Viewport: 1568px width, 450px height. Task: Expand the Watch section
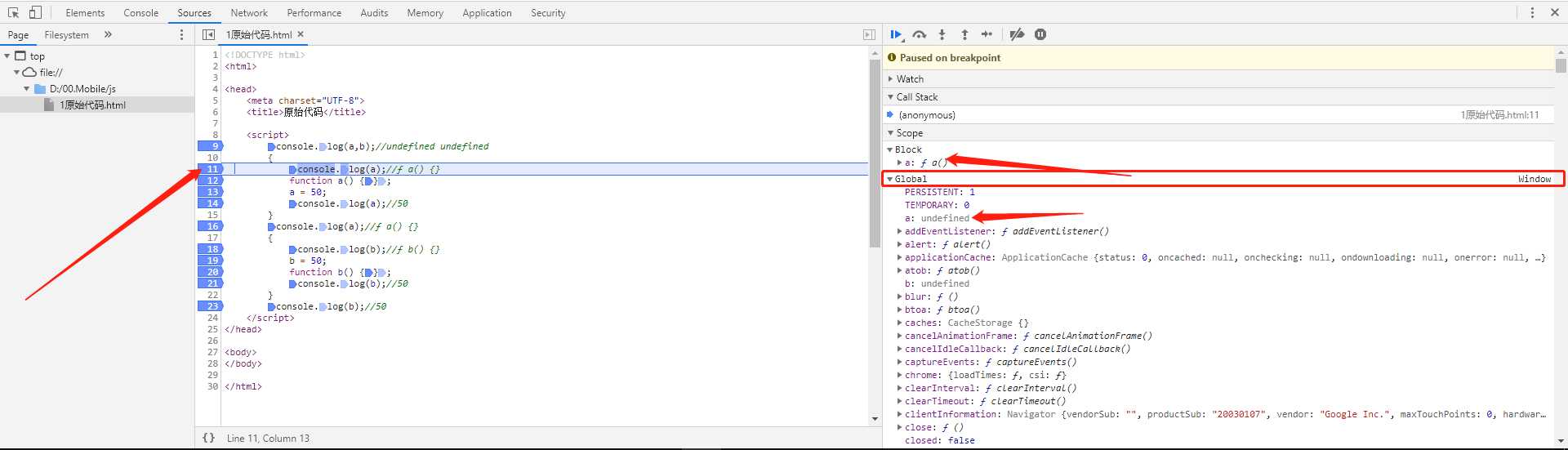point(890,78)
